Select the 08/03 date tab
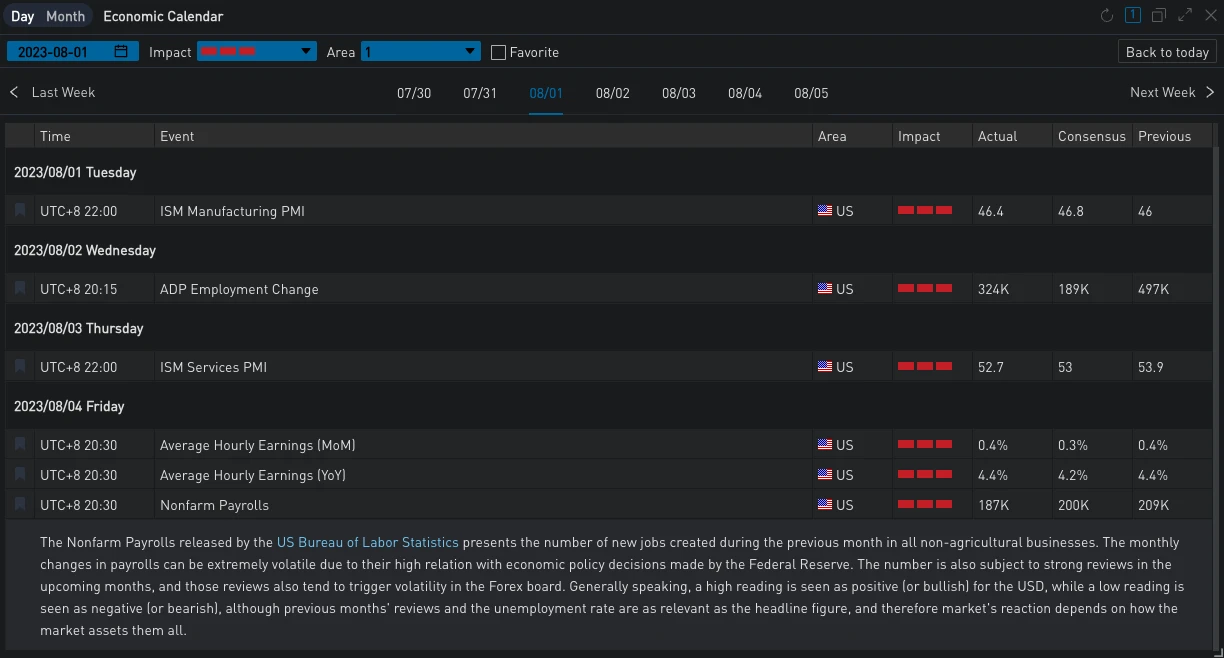Screen dimensions: 1224x658 (678, 93)
